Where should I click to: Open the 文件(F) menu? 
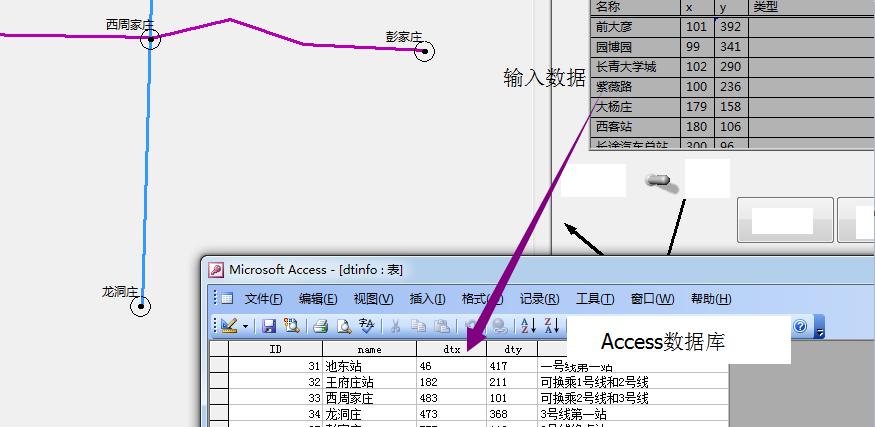tap(263, 299)
